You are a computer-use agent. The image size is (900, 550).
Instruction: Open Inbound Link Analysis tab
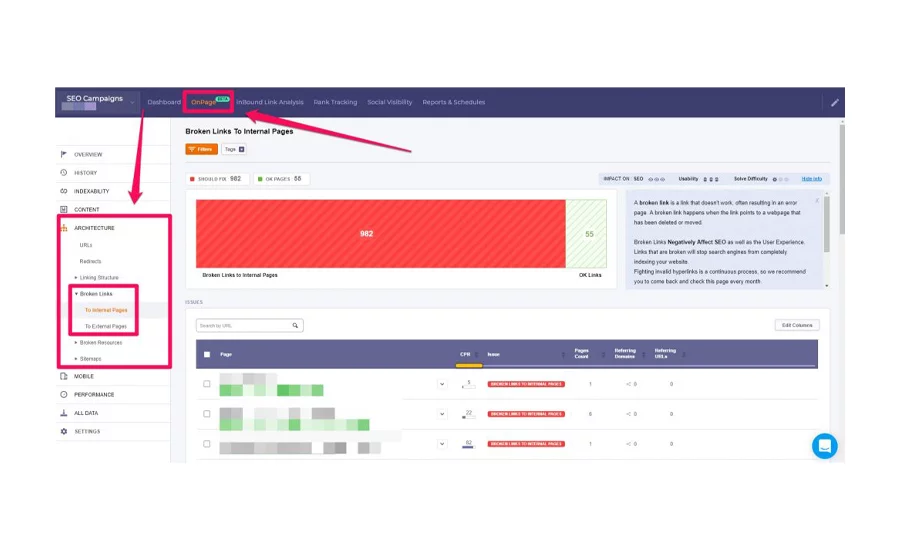270,102
